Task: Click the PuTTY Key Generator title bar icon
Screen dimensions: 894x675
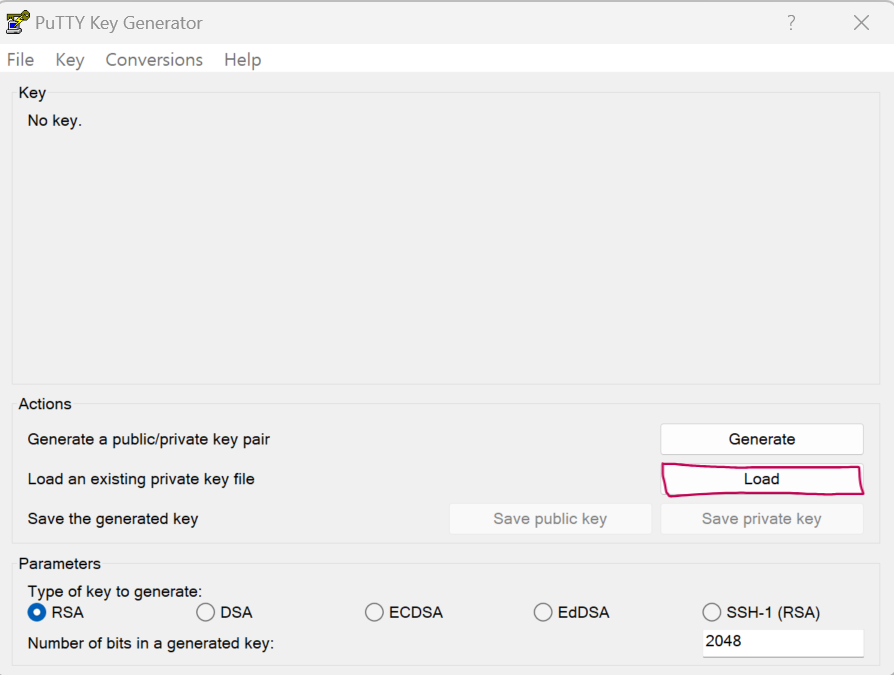Action: pyautogui.click(x=18, y=22)
